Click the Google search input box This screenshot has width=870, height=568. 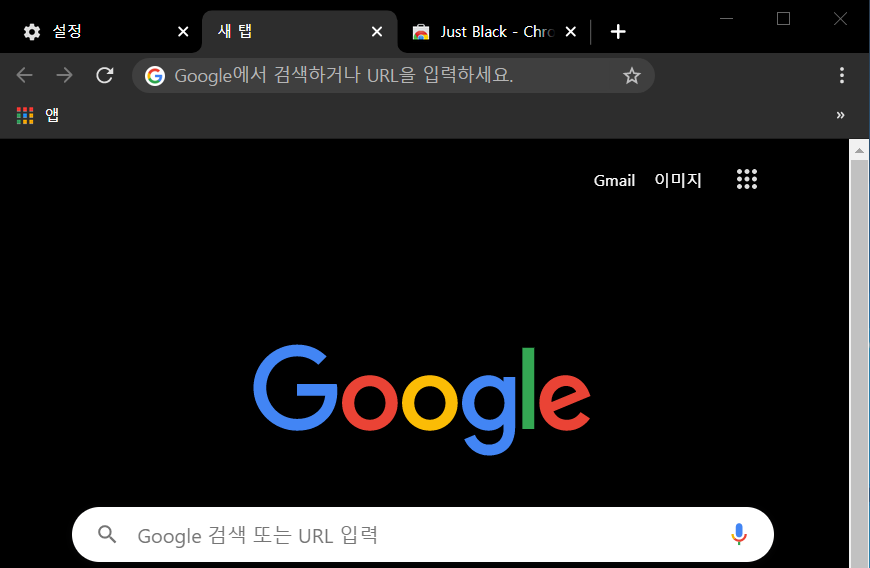423,535
